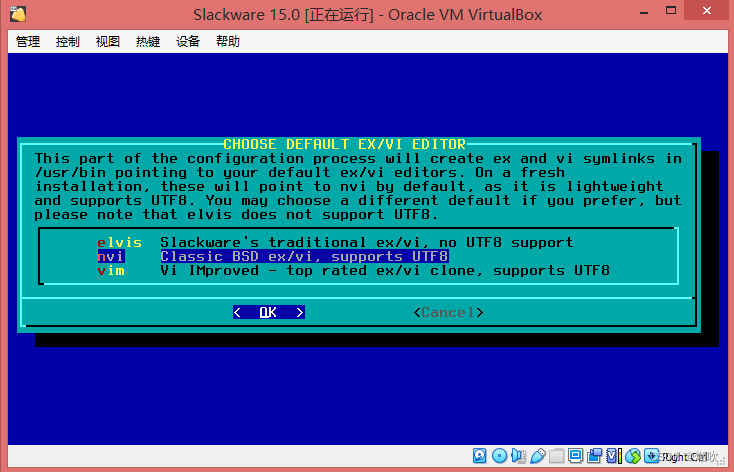Maximize the VirtualBox window
The image size is (734, 472).
[671, 11]
